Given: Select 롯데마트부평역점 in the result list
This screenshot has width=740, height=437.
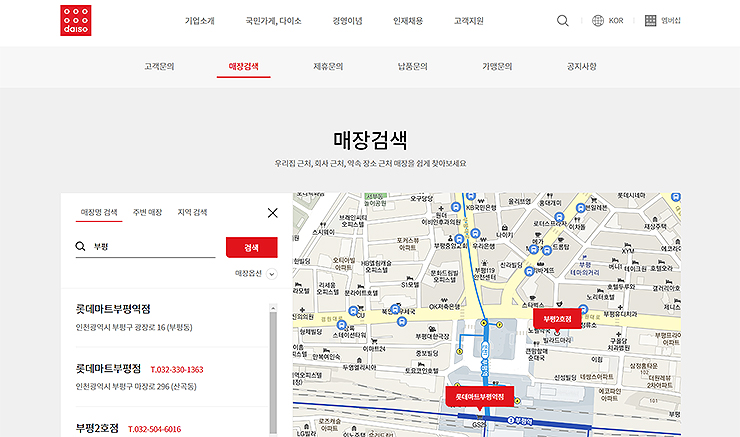Looking at the screenshot, I should (113, 309).
